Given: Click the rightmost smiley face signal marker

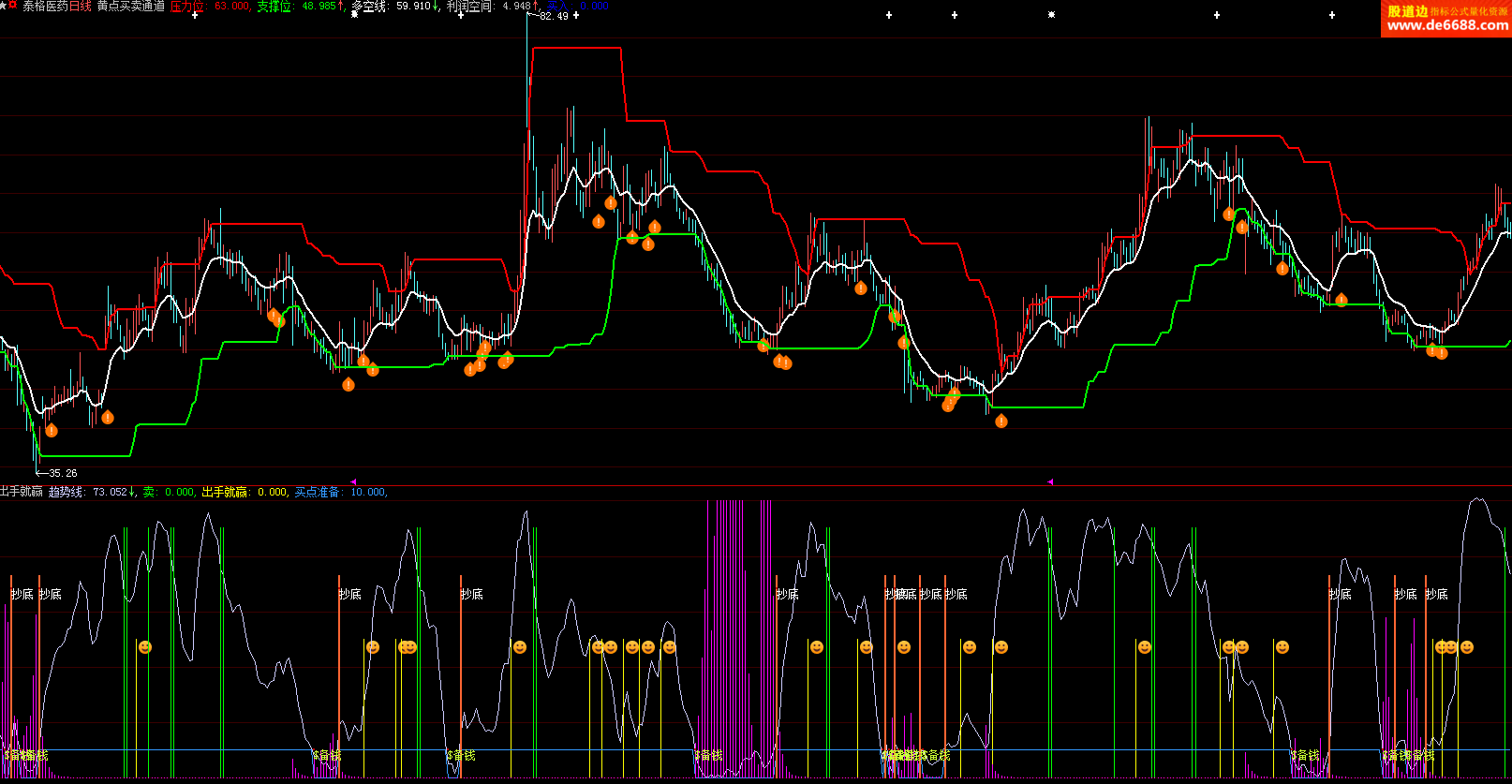Looking at the screenshot, I should coord(1467,647).
